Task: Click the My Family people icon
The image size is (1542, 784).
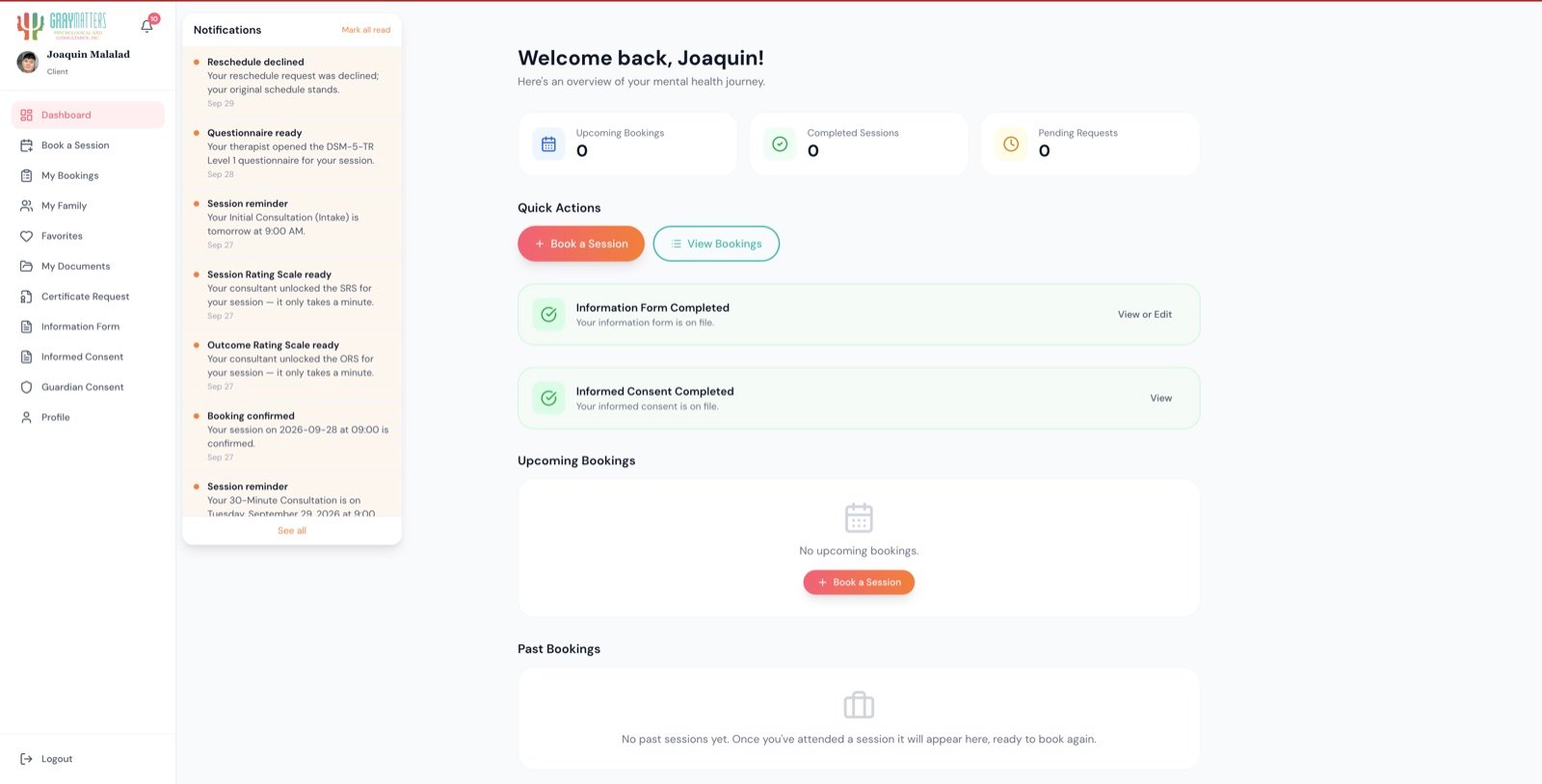Action: point(26,205)
